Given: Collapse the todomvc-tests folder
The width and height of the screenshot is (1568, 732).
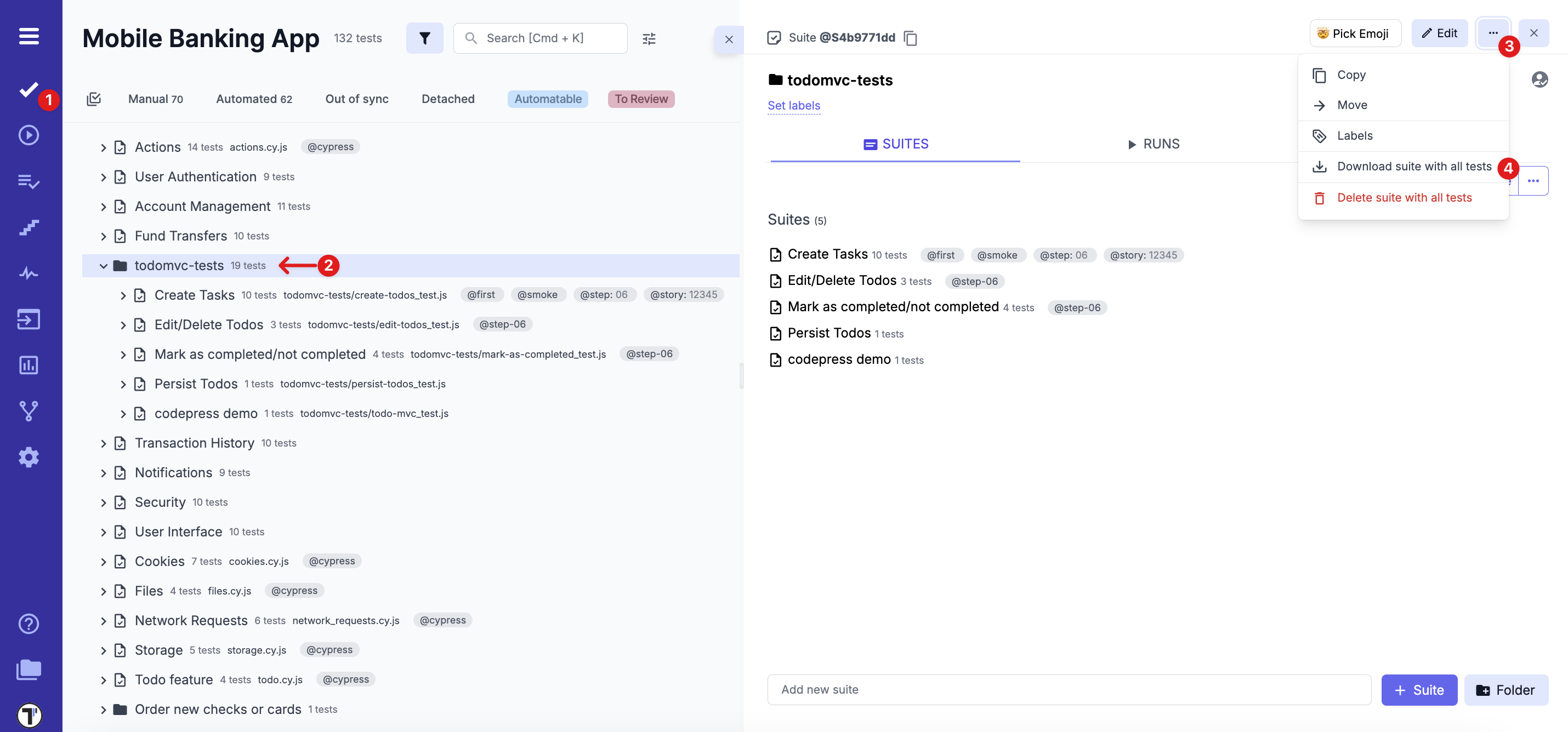Looking at the screenshot, I should (104, 265).
